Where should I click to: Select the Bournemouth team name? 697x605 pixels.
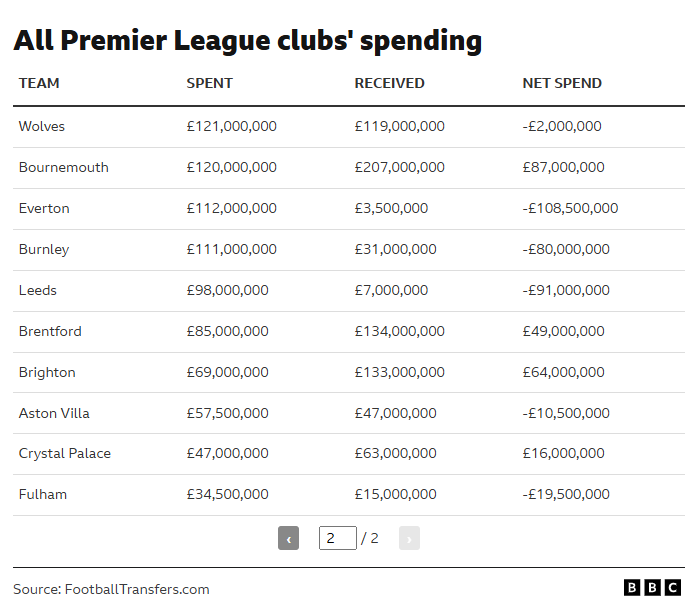pos(64,167)
